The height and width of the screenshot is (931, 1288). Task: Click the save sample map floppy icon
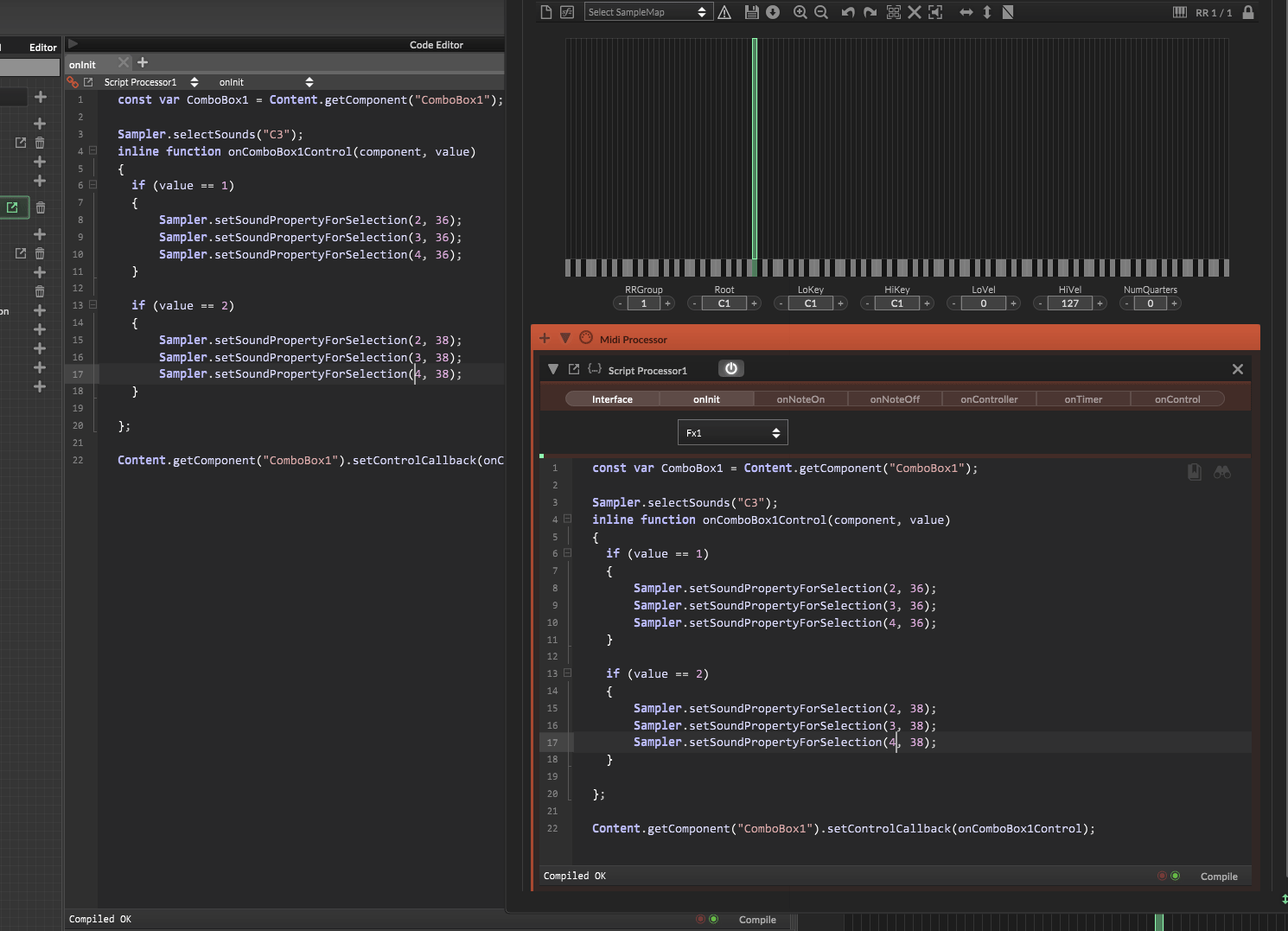[x=751, y=12]
